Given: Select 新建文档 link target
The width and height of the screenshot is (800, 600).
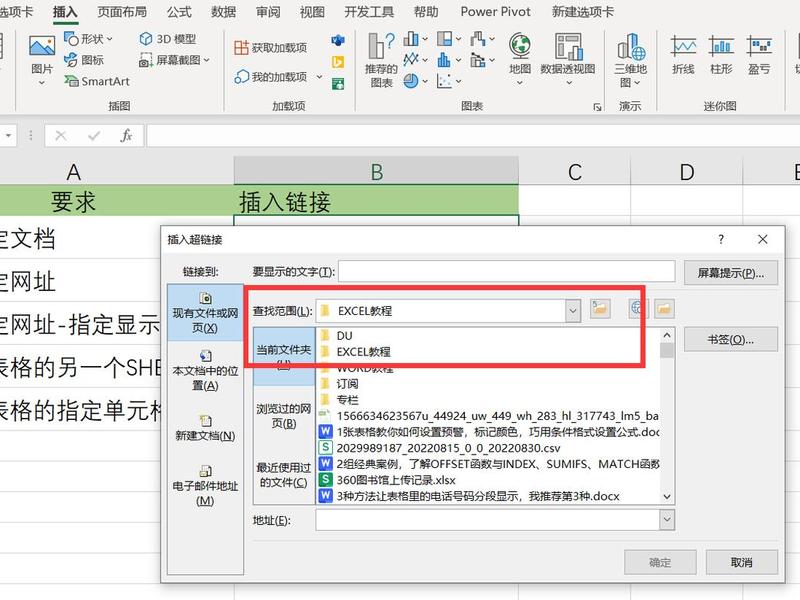Looking at the screenshot, I should pos(205,428).
